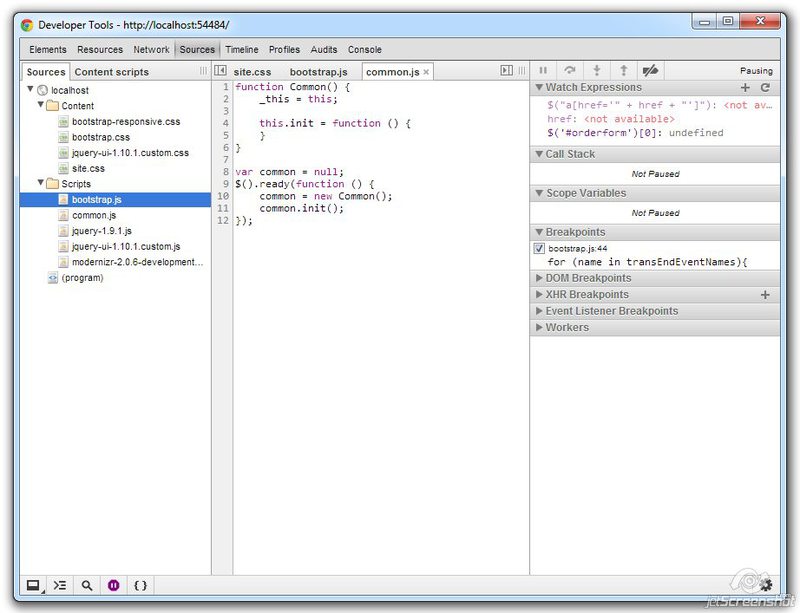
Task: Disable the bootstrap.js:44 breakpoint checkbox
Action: pos(541,248)
